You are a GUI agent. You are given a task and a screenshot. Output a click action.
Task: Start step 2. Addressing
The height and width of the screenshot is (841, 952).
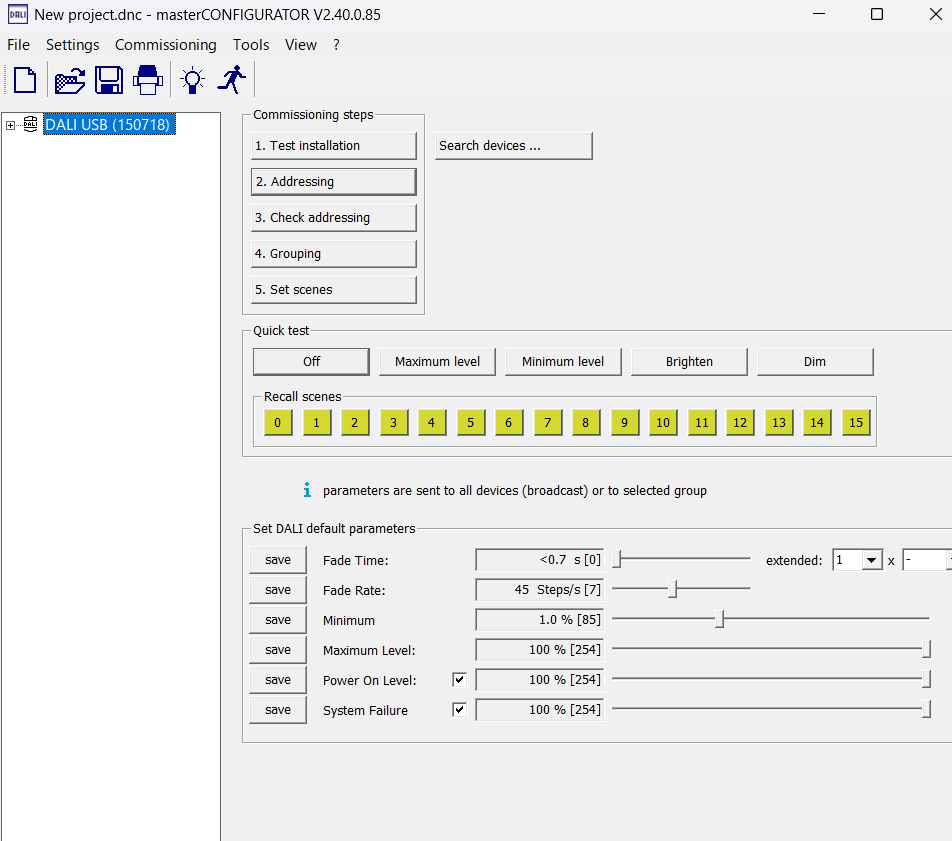point(334,182)
